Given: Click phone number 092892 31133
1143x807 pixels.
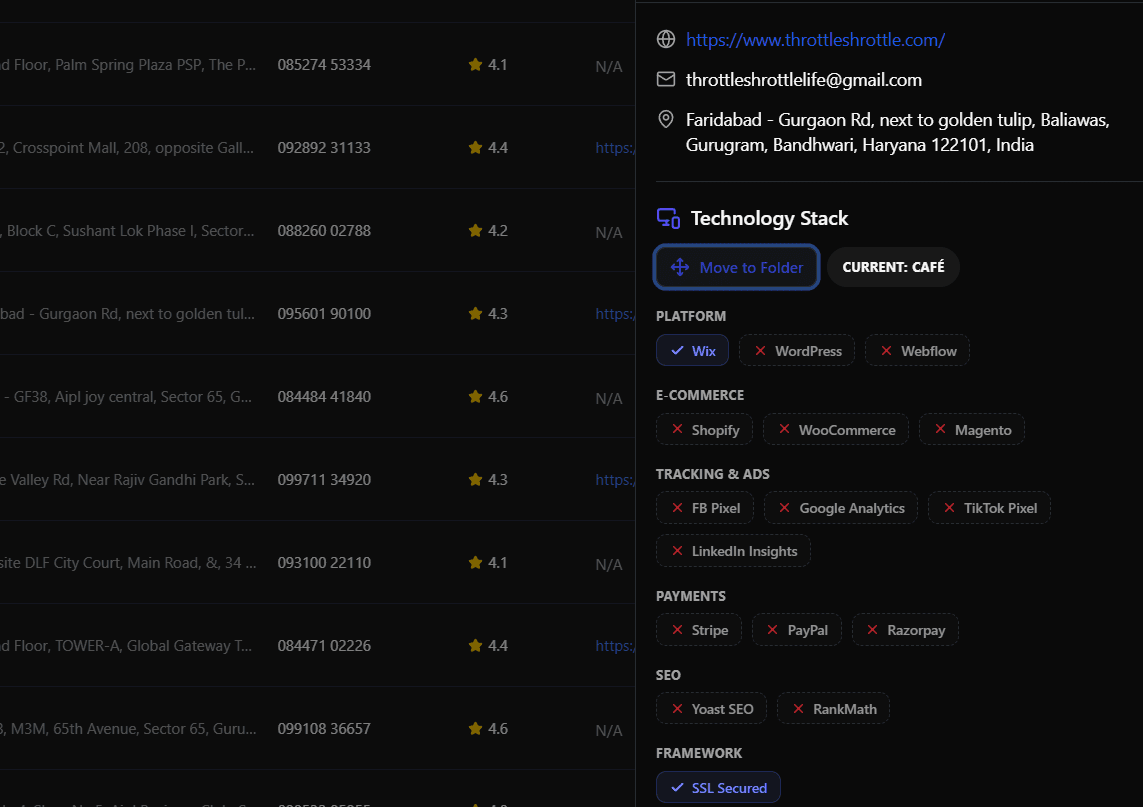Looking at the screenshot, I should click(x=324, y=148).
